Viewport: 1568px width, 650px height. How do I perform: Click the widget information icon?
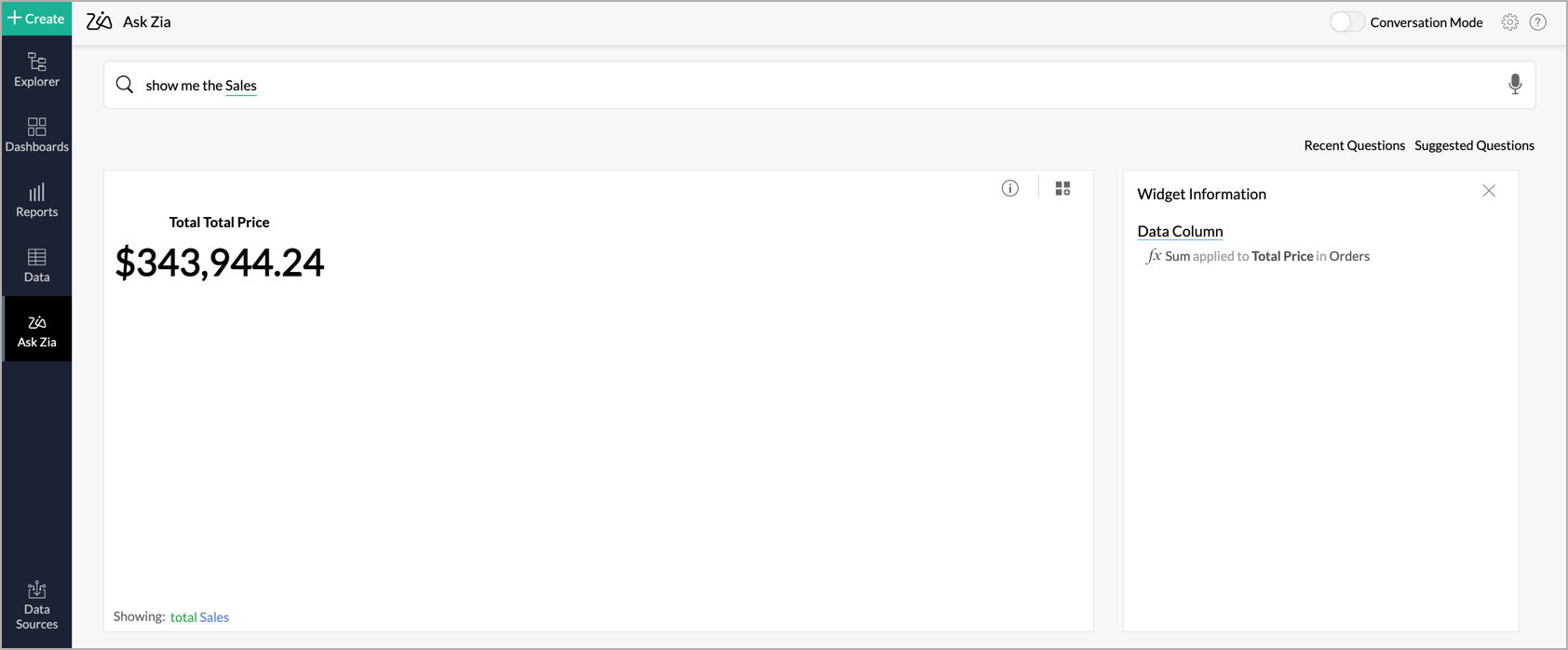click(x=1010, y=188)
